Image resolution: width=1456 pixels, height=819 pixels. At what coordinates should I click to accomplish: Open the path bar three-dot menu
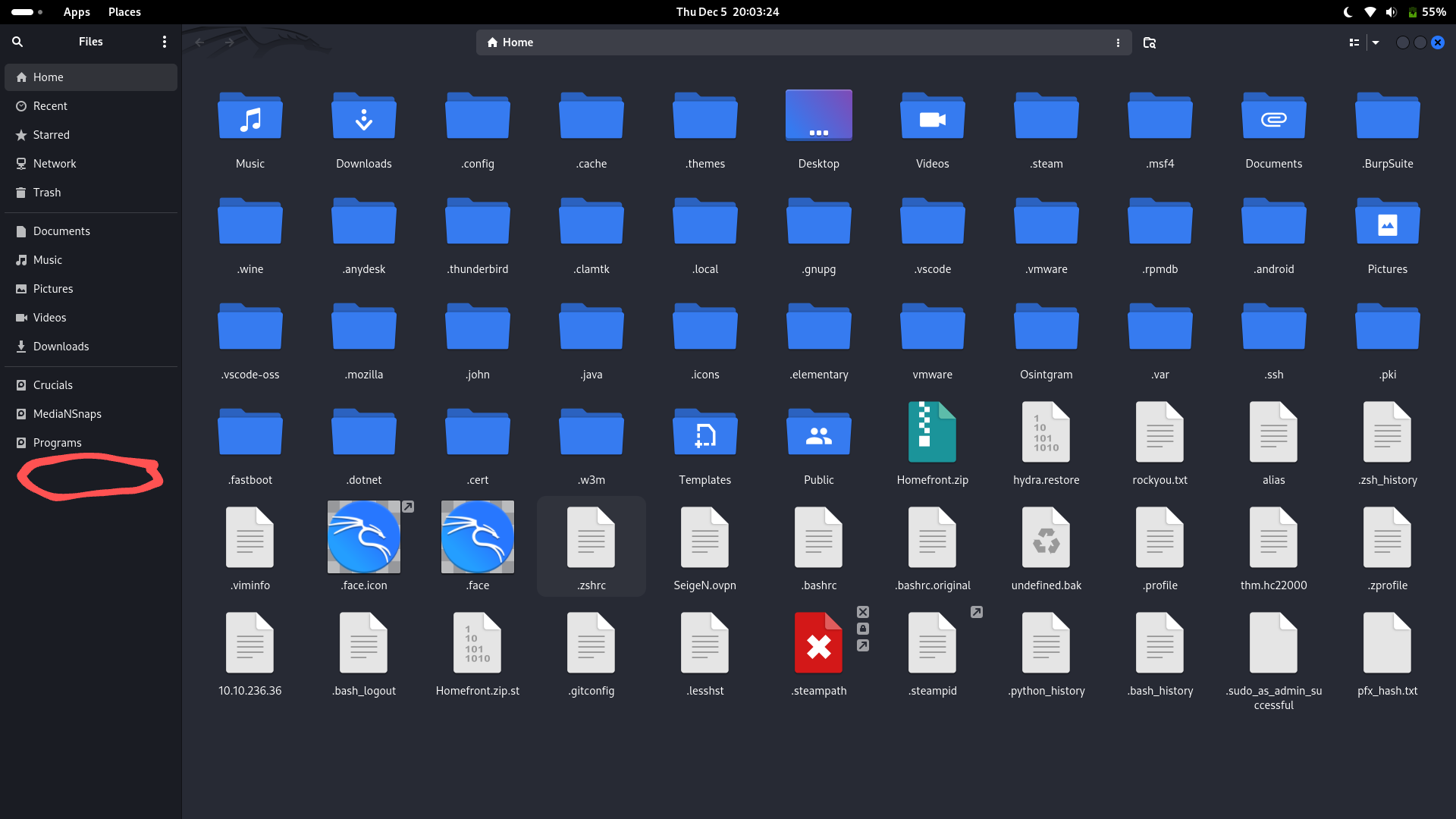1118,42
